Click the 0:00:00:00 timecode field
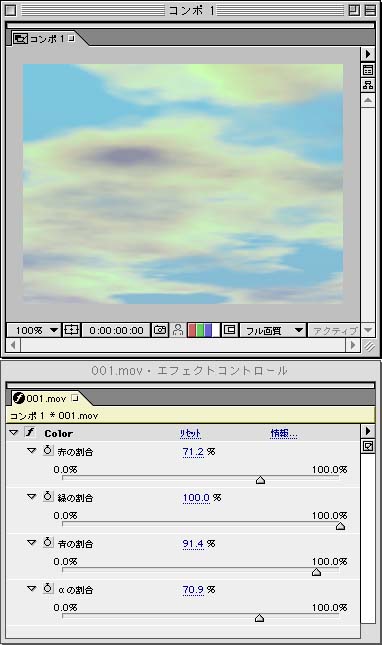 click(116, 330)
